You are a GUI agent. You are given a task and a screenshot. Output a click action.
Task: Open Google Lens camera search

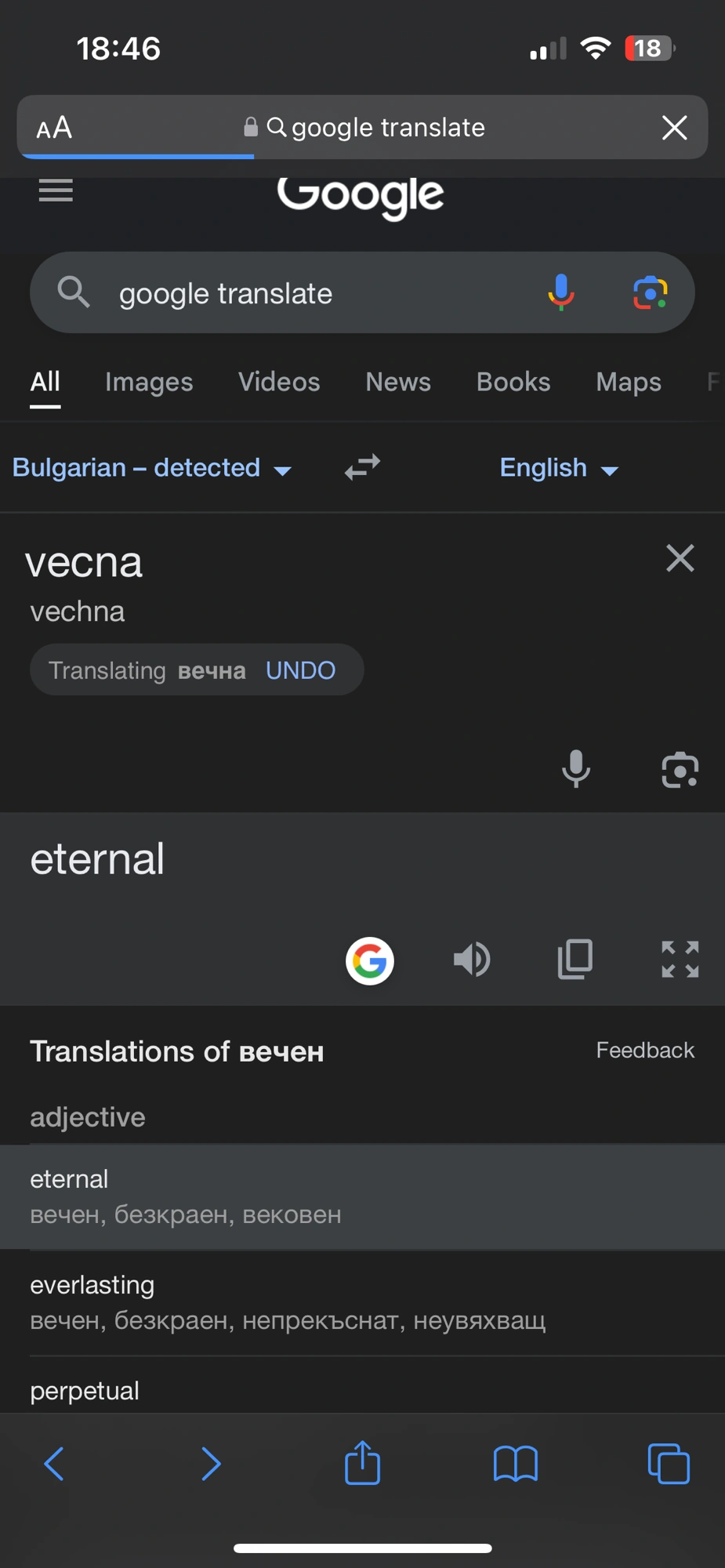coord(650,293)
